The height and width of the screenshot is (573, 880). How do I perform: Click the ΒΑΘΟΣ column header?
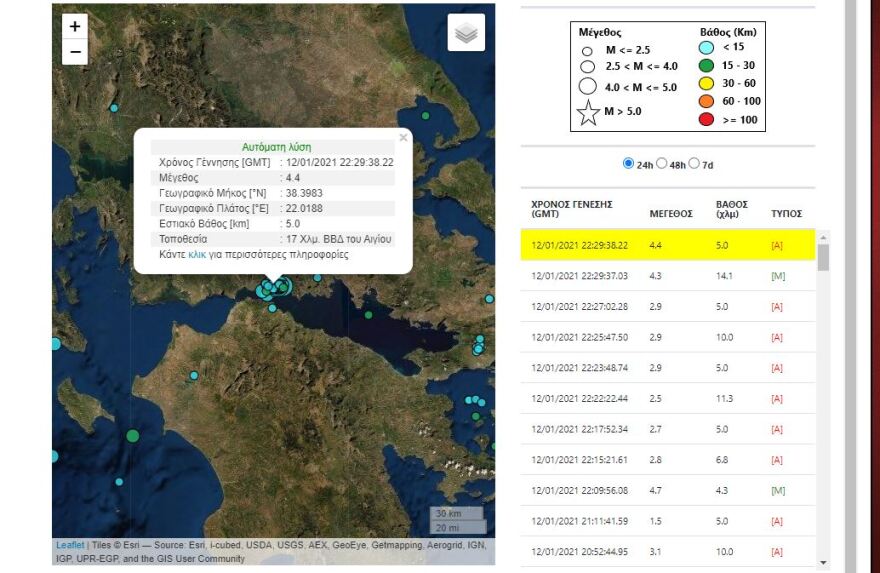[731, 209]
